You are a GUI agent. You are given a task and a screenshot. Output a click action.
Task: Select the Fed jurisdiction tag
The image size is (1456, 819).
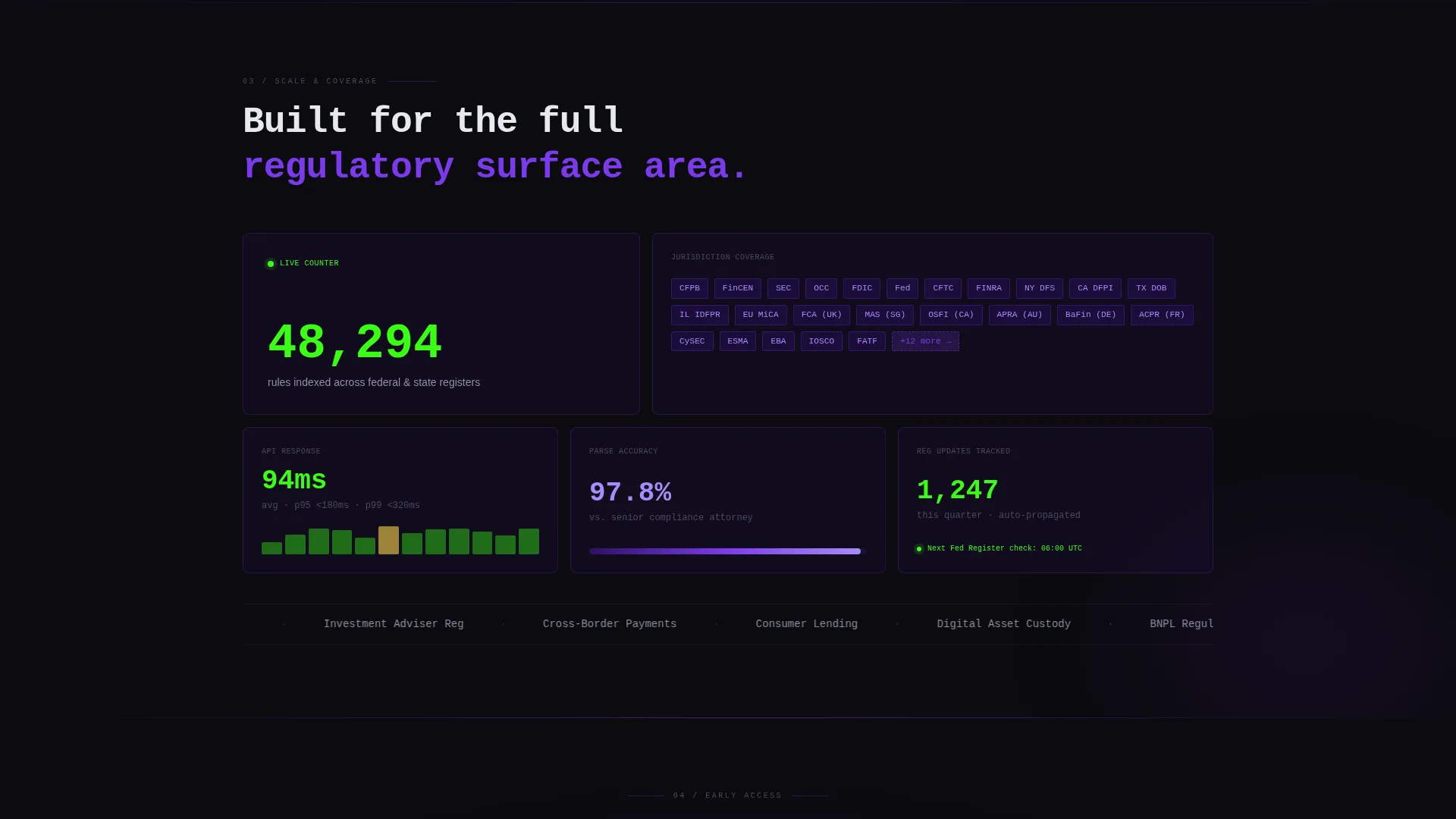click(x=902, y=288)
